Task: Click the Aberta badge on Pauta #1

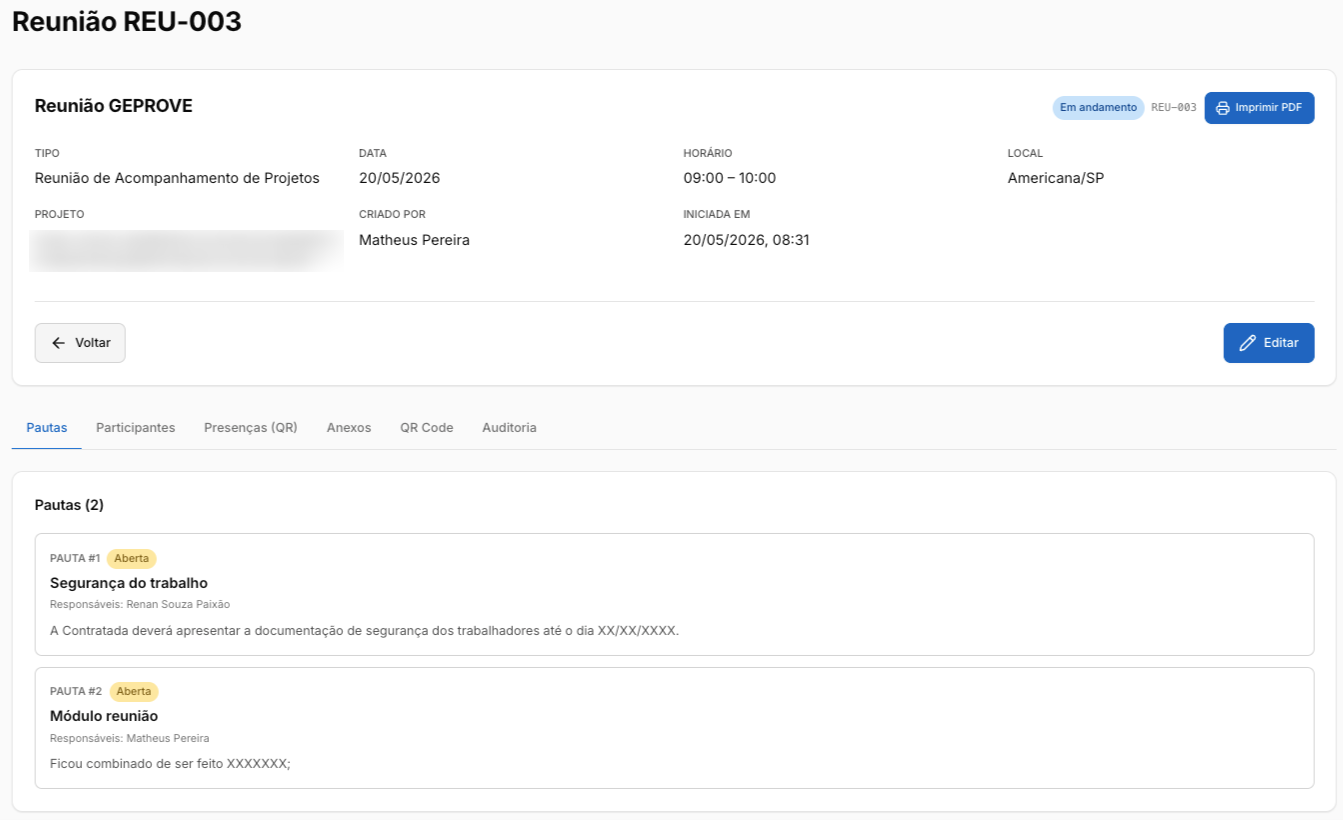Action: coord(132,559)
